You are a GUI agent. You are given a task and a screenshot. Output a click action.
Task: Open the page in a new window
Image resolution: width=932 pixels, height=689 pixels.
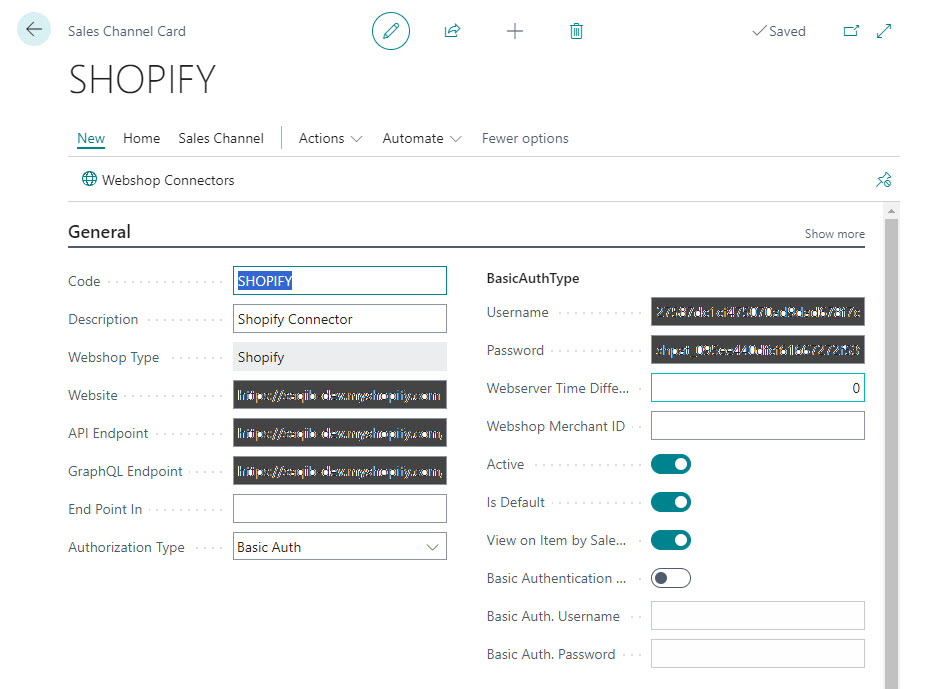pyautogui.click(x=851, y=31)
